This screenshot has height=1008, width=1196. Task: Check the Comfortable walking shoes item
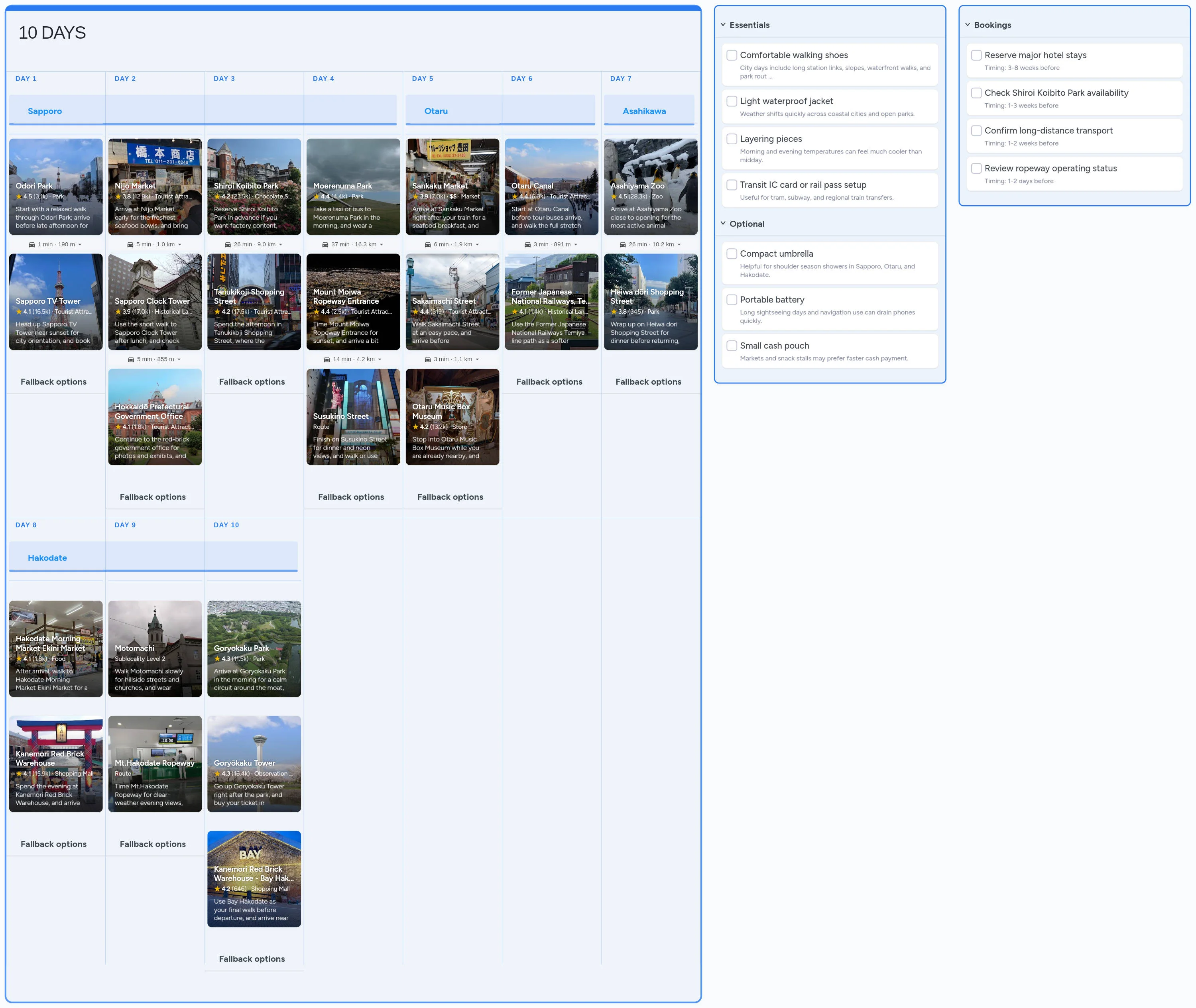click(732, 55)
